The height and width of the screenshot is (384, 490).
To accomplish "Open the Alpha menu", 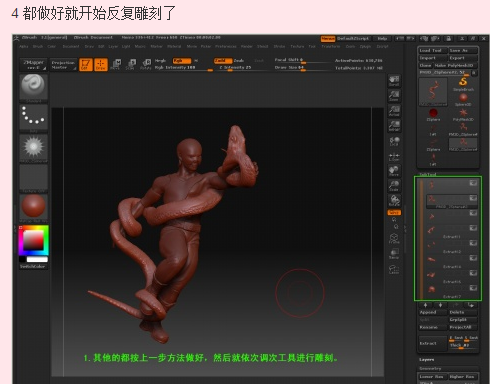I will point(24,46).
